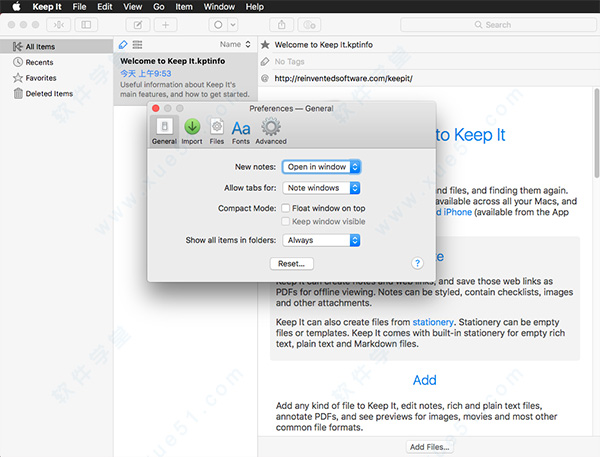Click the Search field

498,25
